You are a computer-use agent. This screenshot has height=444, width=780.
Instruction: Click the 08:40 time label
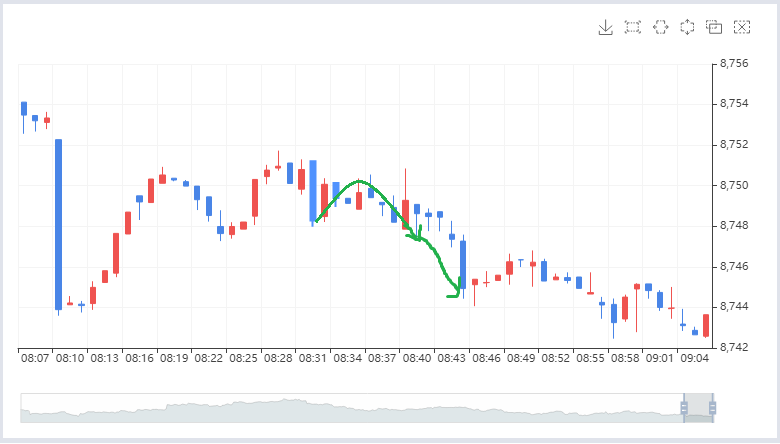coord(417,358)
